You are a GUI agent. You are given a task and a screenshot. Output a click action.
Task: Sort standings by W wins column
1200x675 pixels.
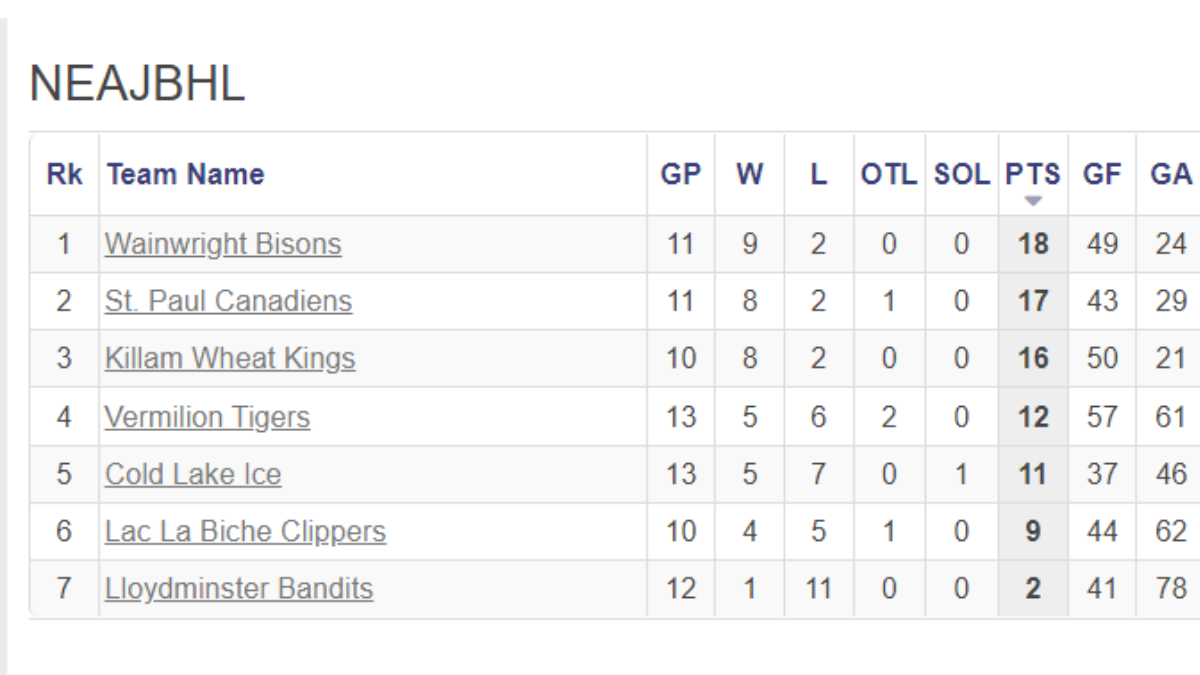click(749, 174)
